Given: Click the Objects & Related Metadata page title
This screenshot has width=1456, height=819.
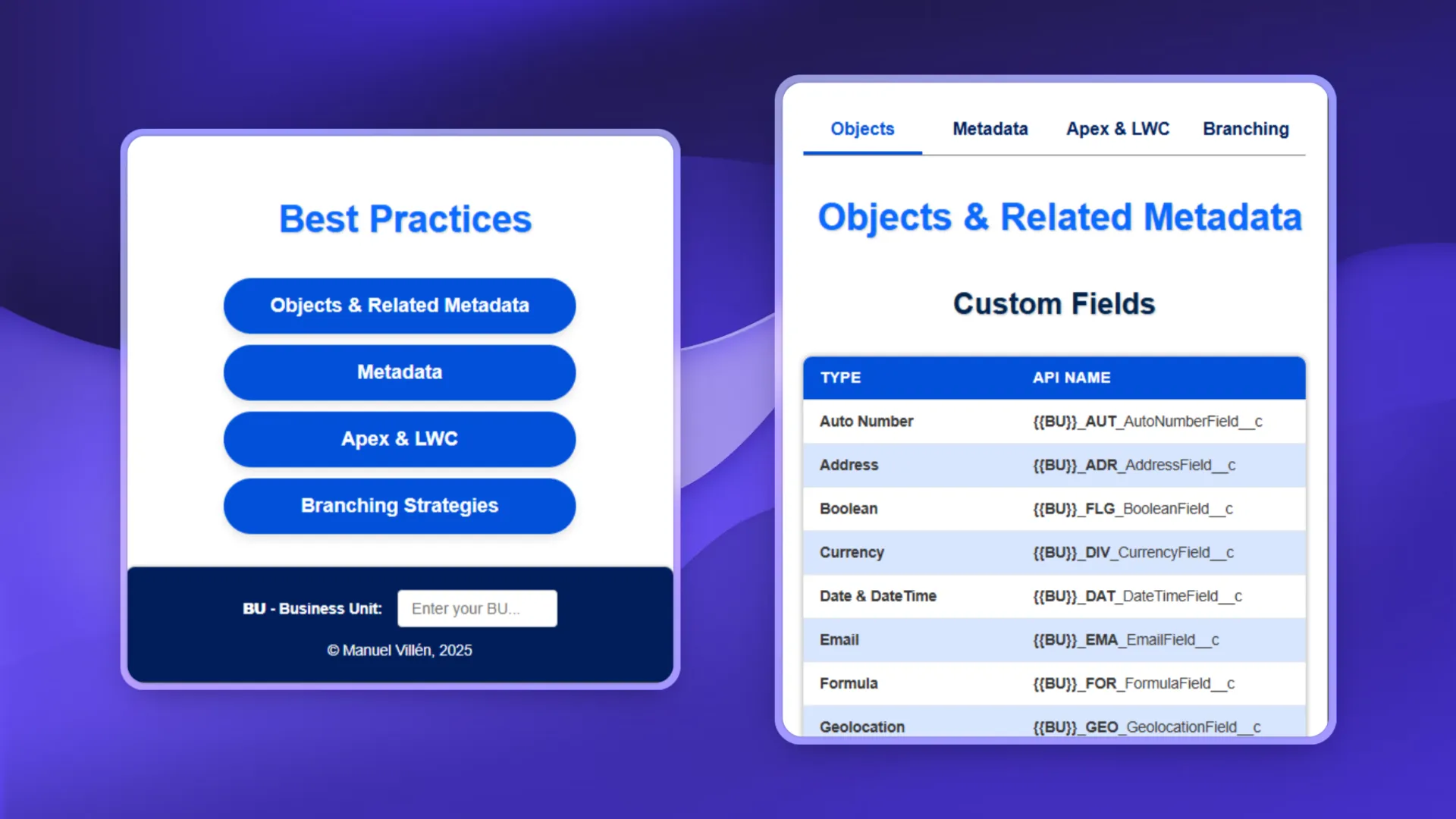Looking at the screenshot, I should tap(1059, 218).
